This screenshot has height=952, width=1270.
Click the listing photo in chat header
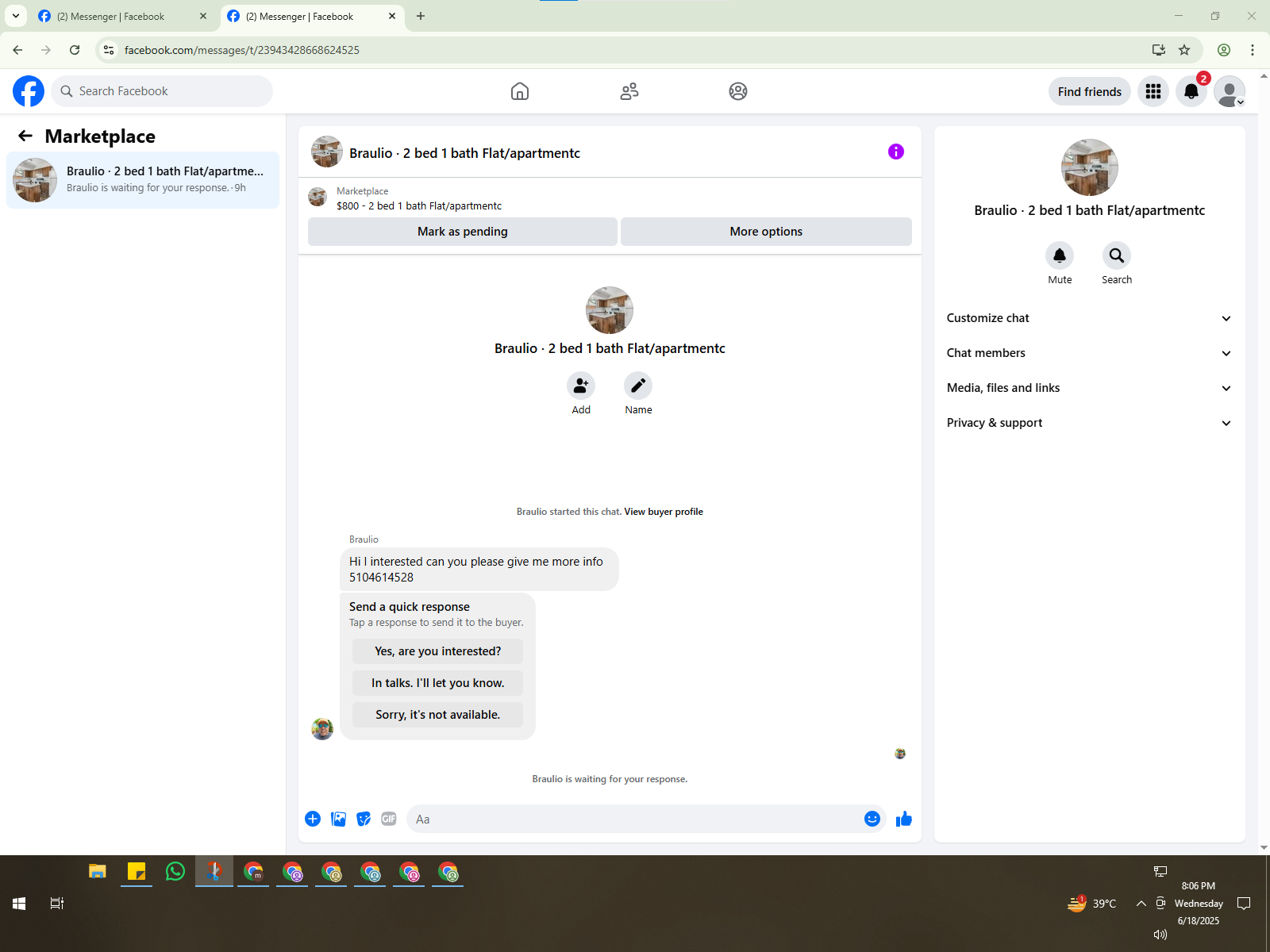click(x=327, y=152)
